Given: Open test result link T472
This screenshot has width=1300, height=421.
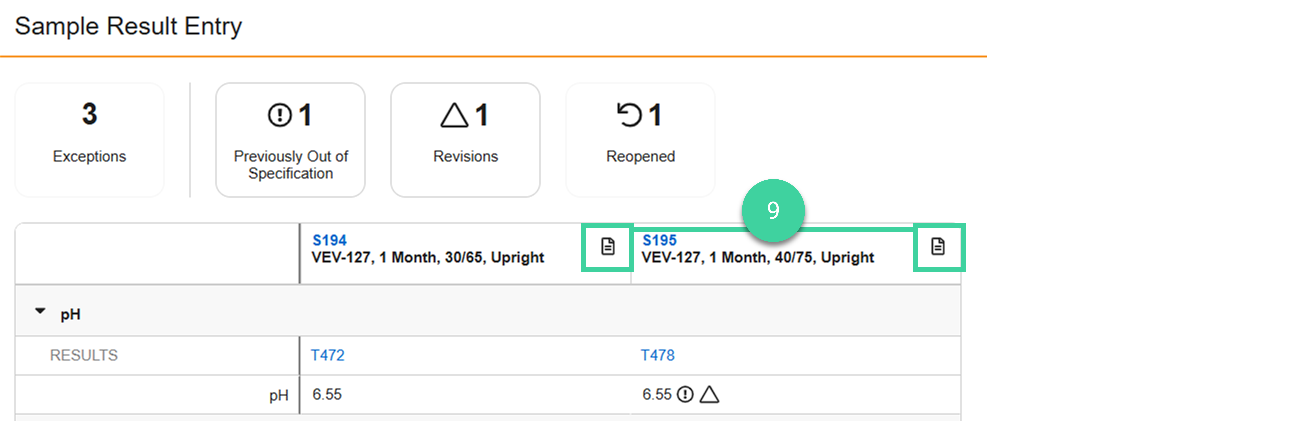Looking at the screenshot, I should (328, 355).
